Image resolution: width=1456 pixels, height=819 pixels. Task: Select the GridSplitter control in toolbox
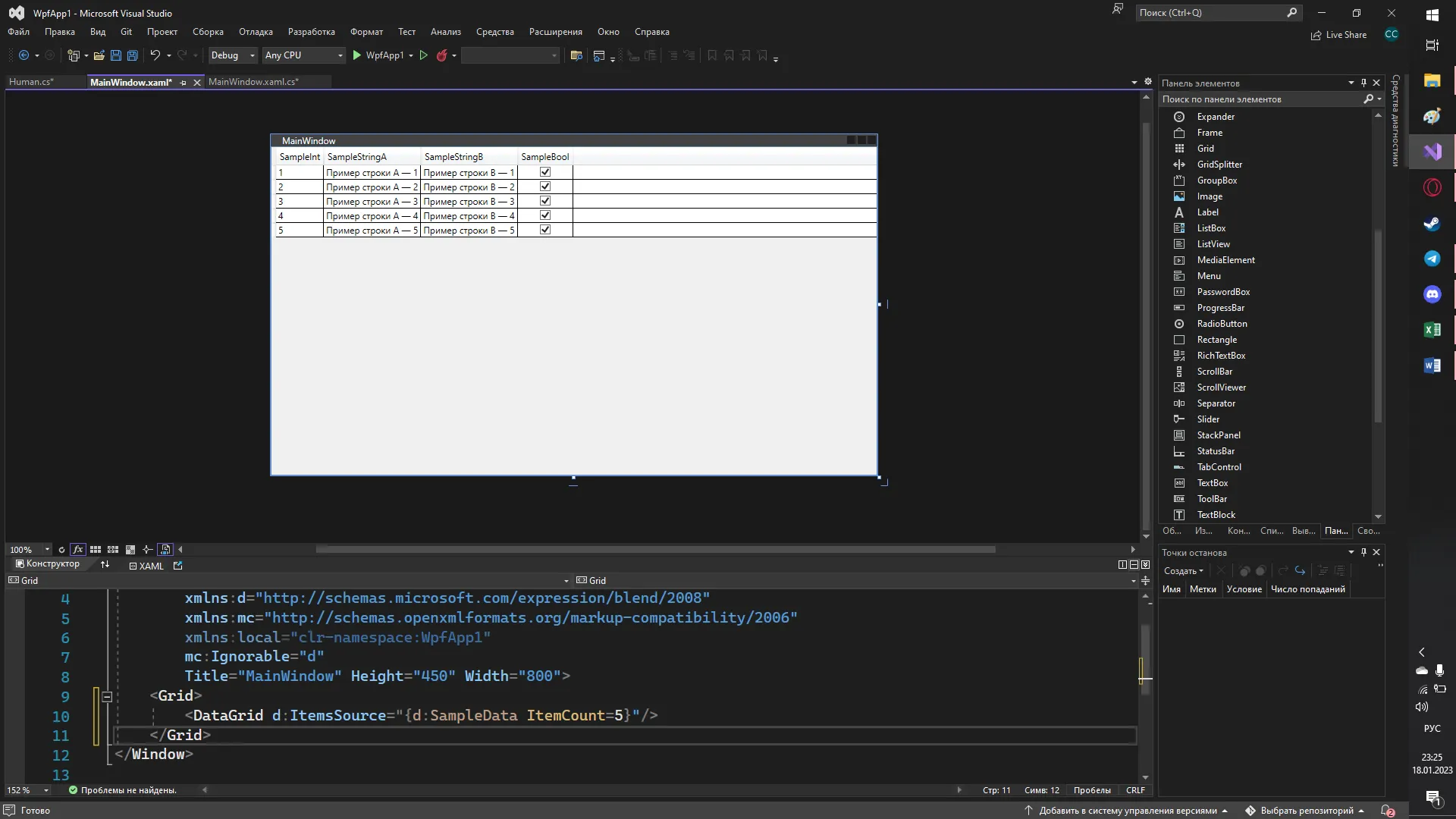point(1219,165)
